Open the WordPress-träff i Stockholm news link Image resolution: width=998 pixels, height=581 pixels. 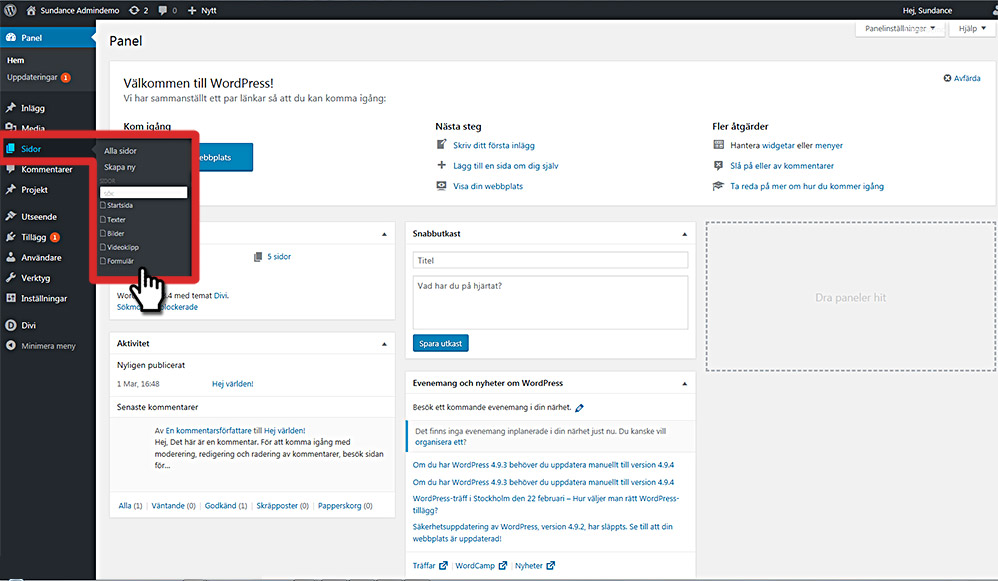tap(545, 505)
